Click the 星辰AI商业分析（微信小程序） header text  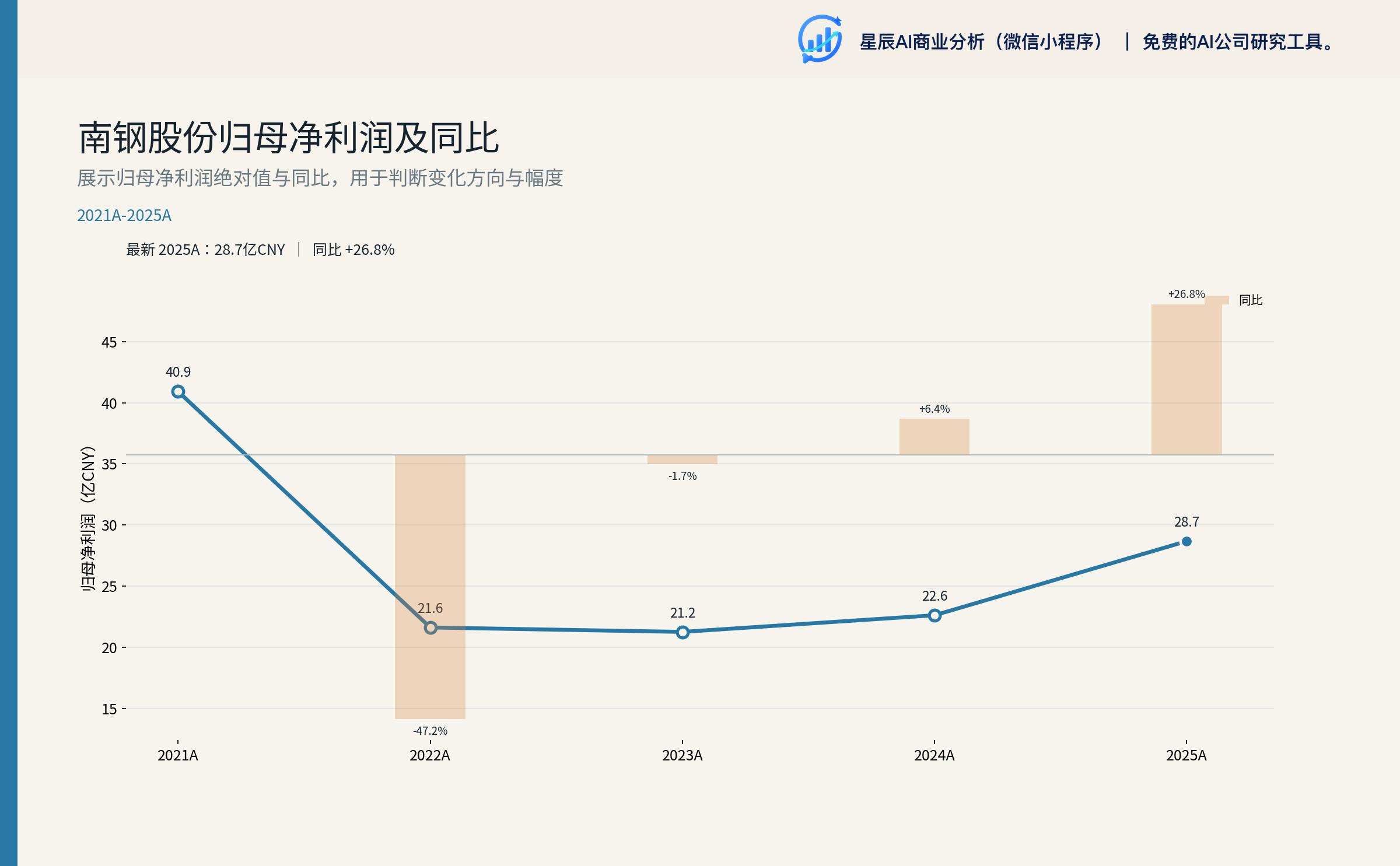tap(982, 42)
